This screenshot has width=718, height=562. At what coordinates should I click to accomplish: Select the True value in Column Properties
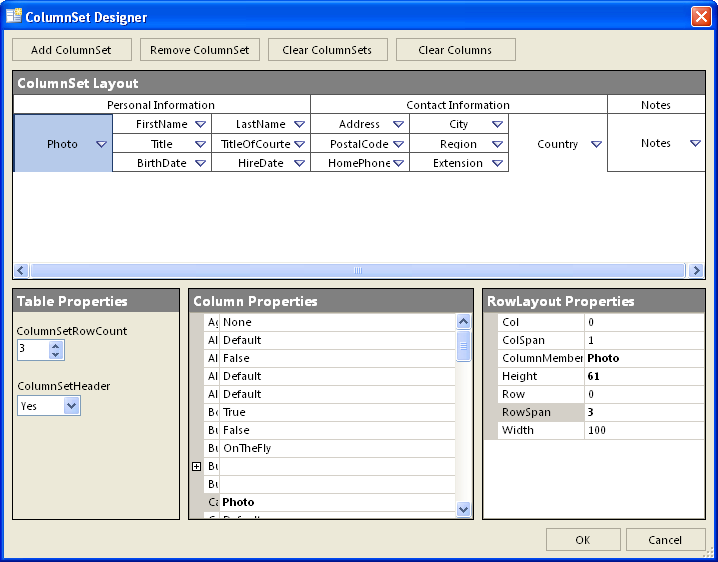[234, 412]
